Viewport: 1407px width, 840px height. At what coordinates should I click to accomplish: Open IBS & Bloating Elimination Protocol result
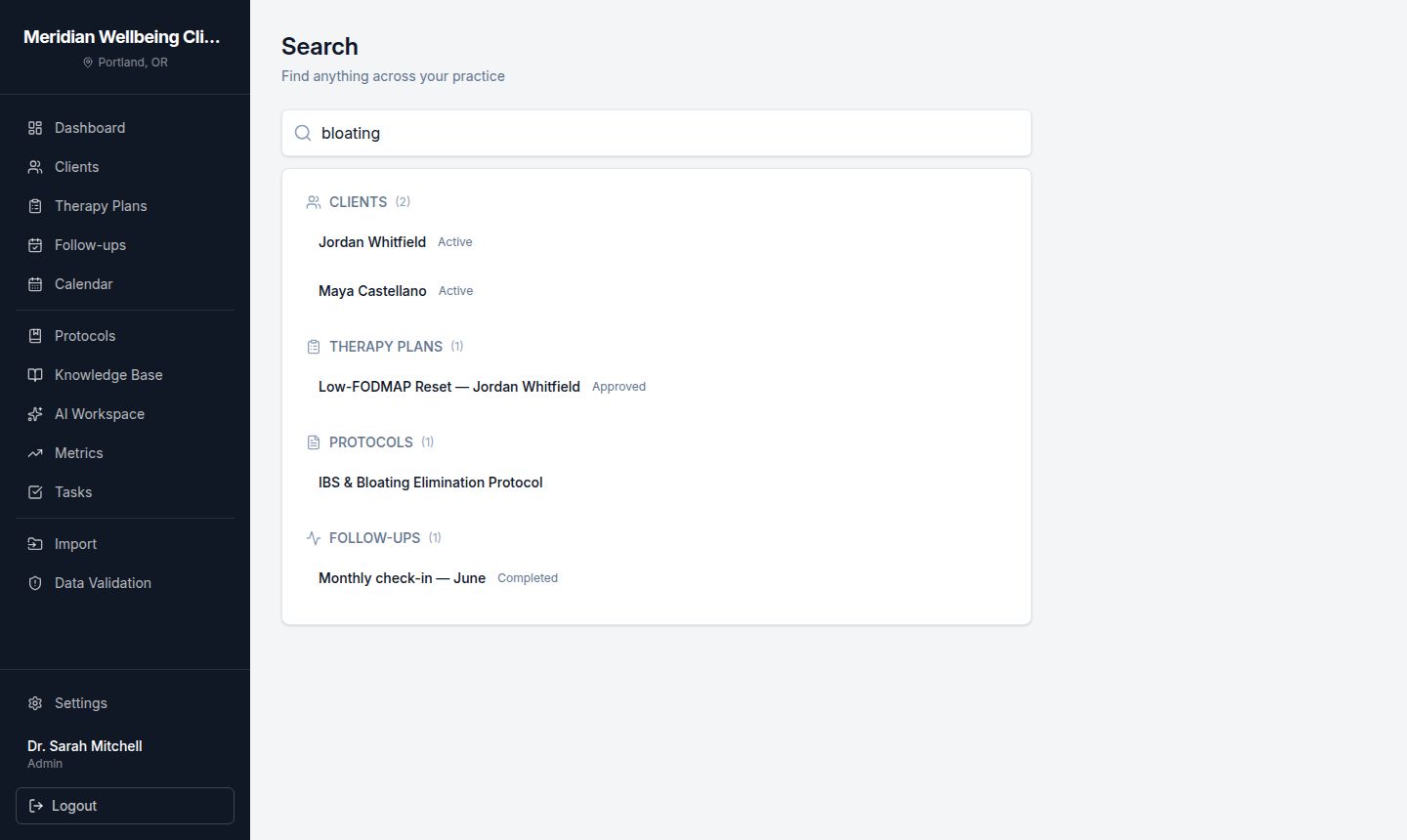coord(657,483)
